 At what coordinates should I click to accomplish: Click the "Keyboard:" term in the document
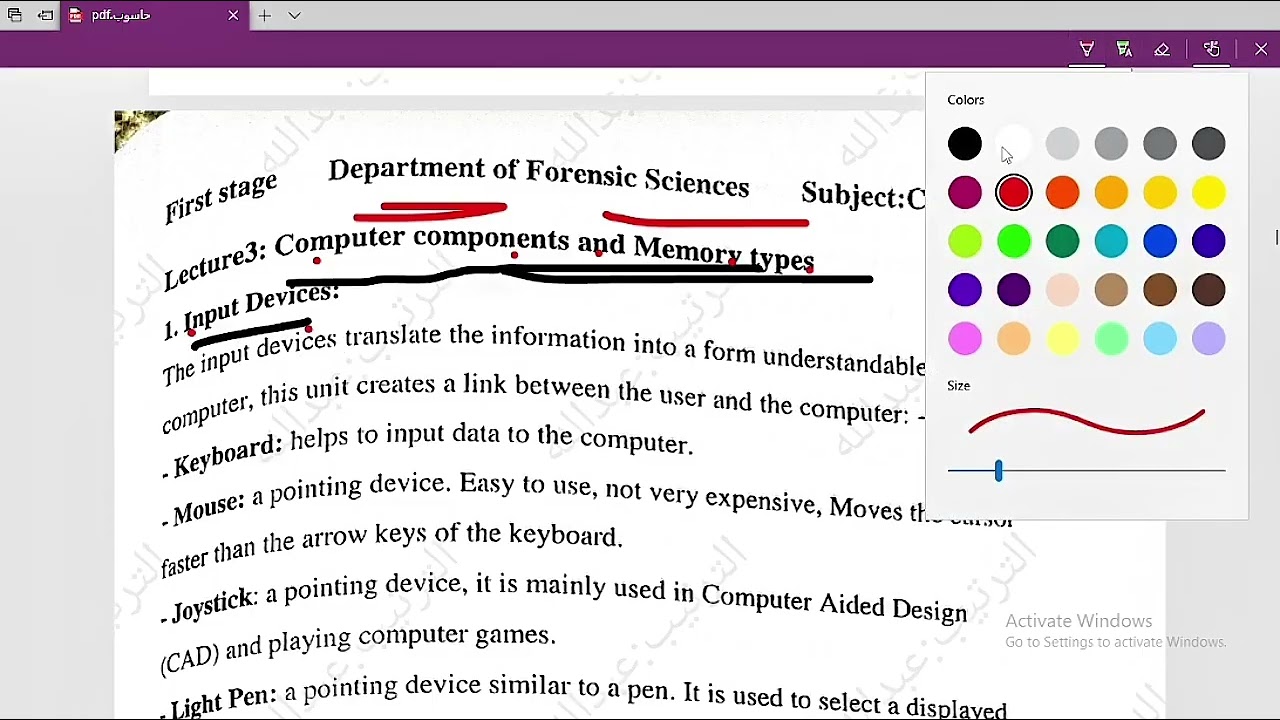tap(228, 455)
